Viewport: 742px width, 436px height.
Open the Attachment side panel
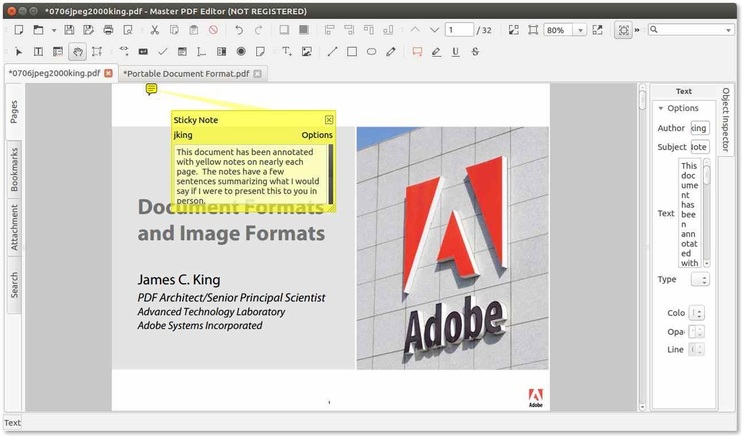[14, 227]
